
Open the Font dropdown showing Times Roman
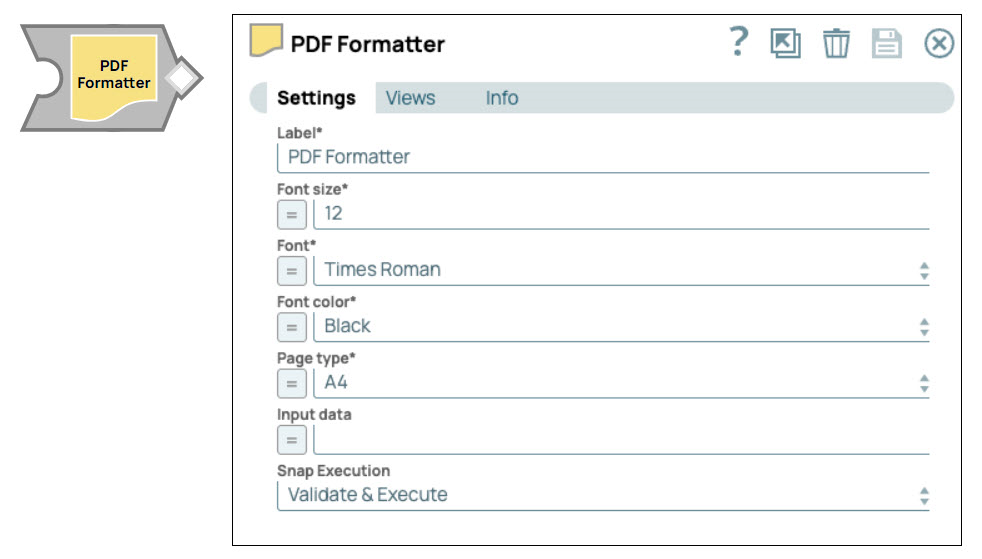(x=620, y=270)
